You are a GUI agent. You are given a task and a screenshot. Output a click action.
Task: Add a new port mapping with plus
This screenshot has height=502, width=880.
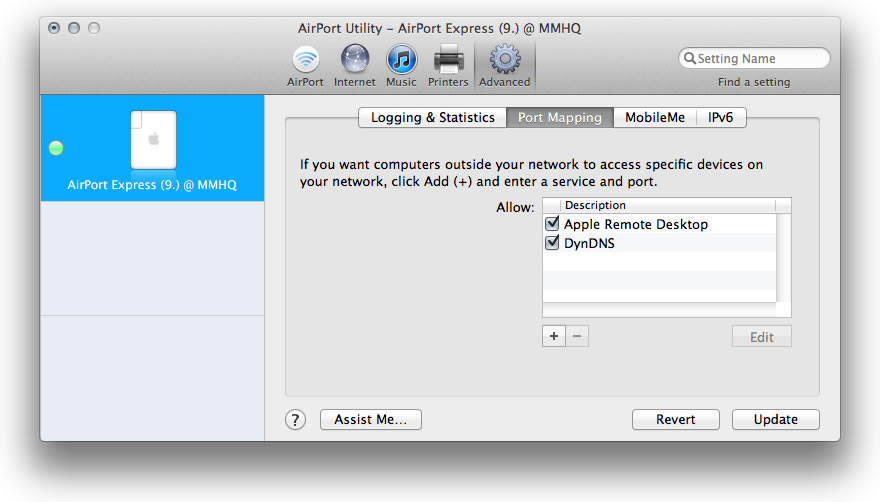554,336
